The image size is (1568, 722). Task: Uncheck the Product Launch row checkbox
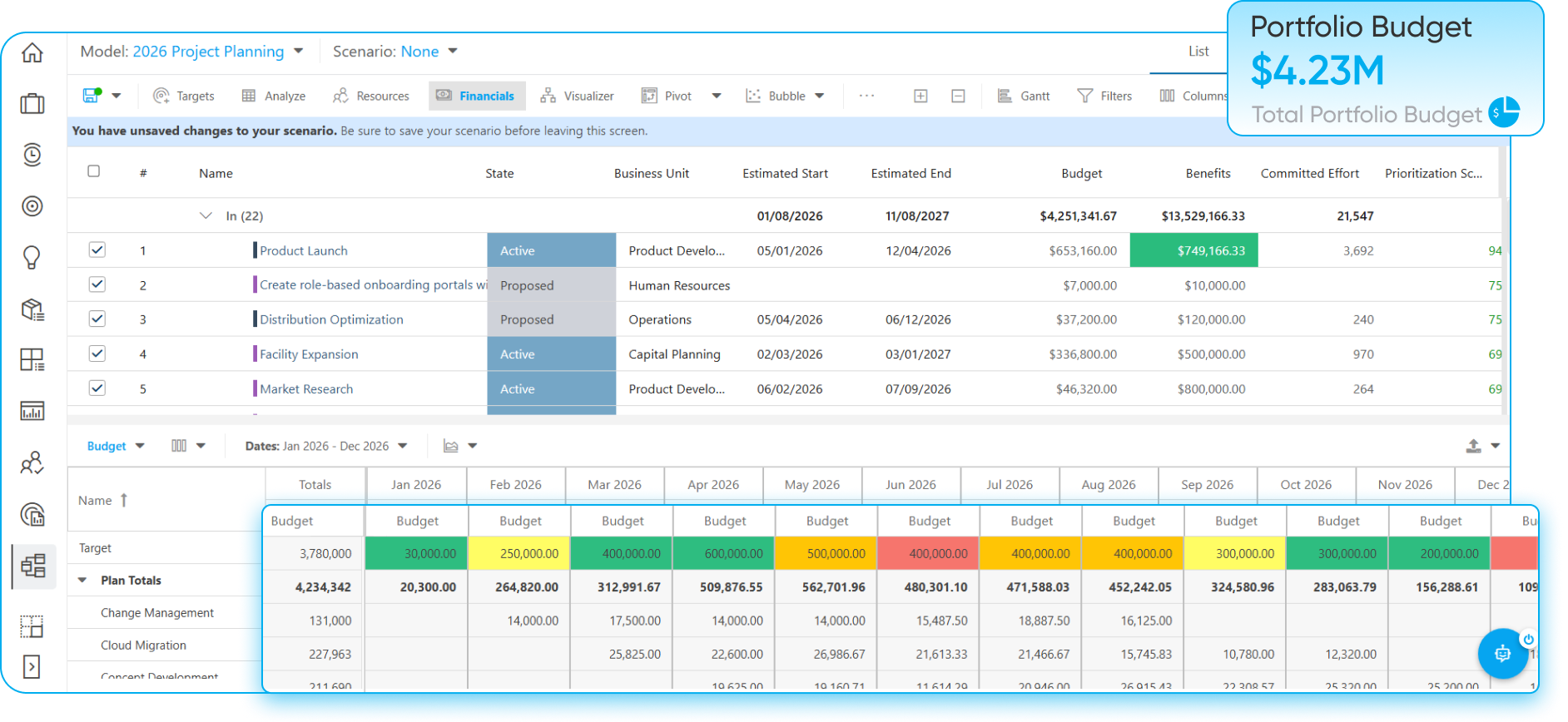coord(97,250)
